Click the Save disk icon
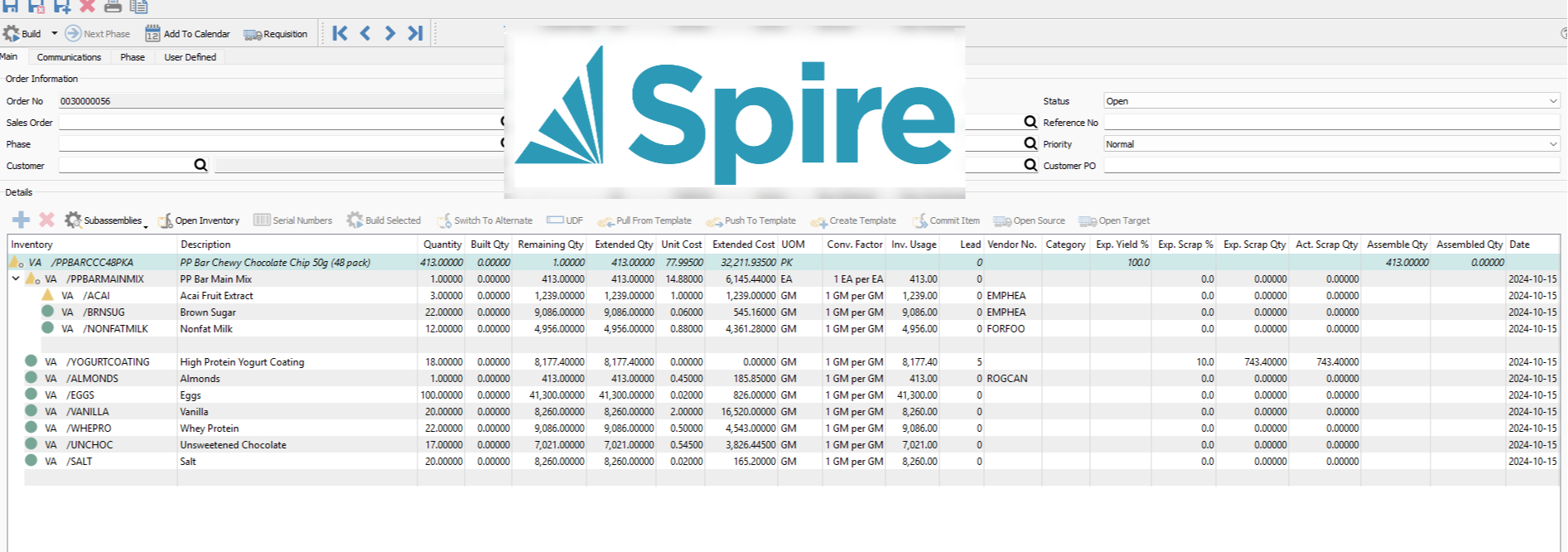The image size is (1568, 552). tap(10, 5)
